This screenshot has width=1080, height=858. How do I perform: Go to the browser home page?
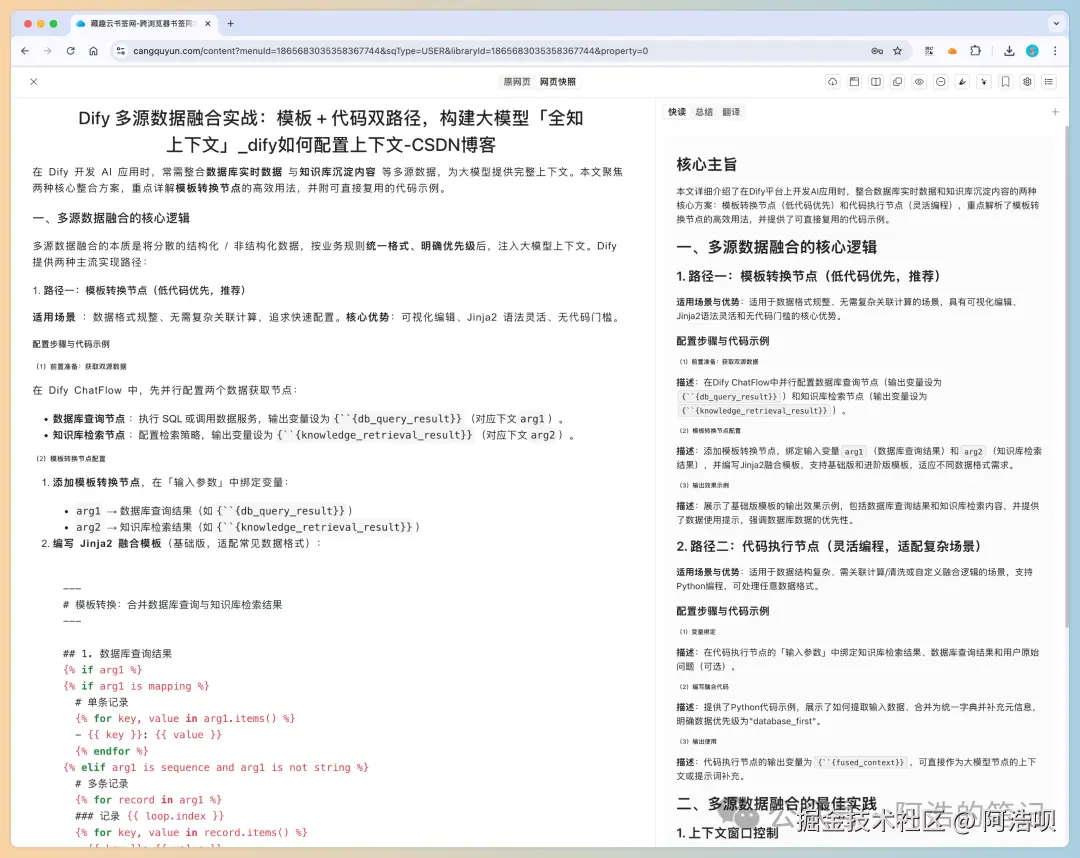tap(94, 51)
